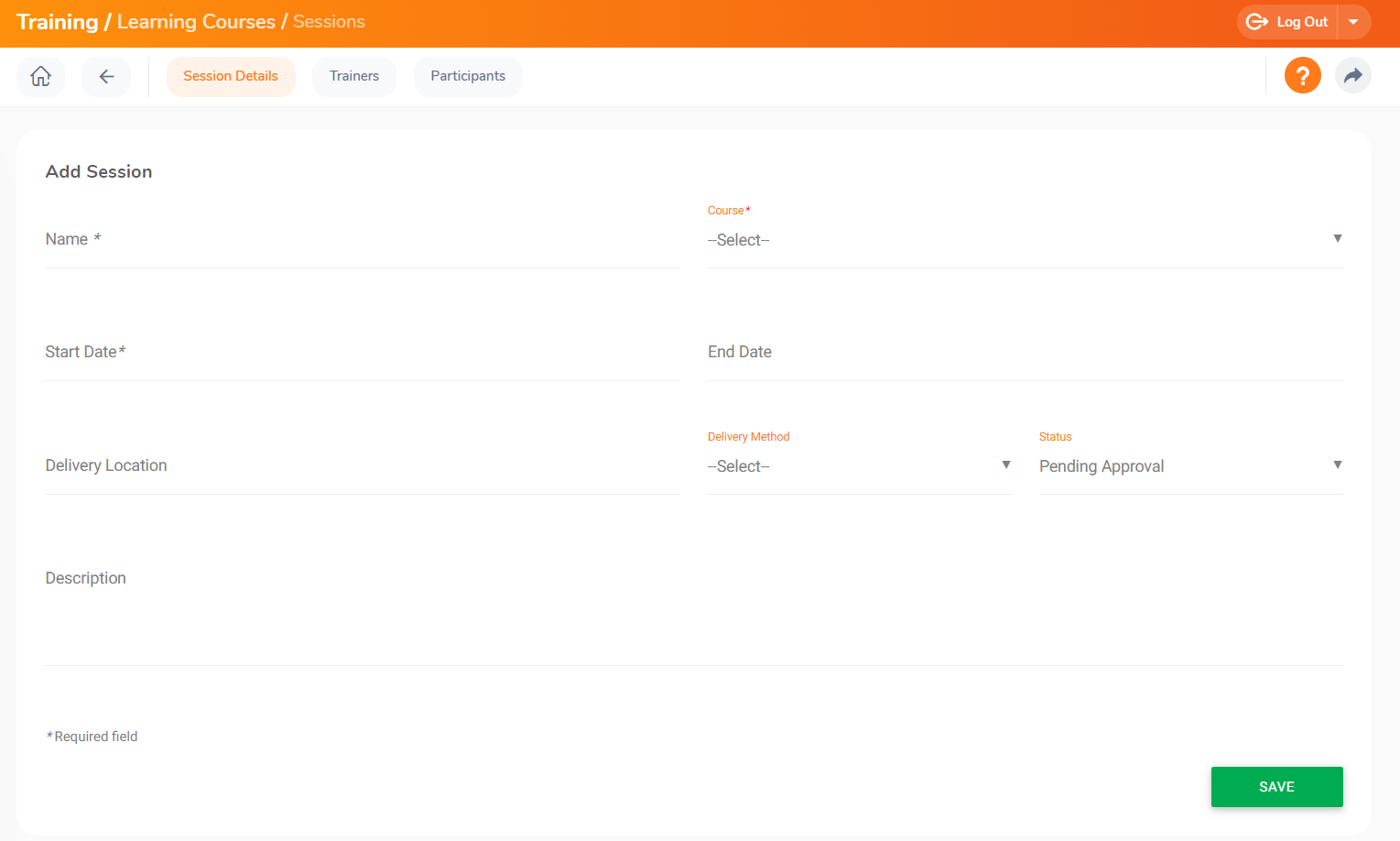
Task: Focus the End Date field
Action: click(x=1026, y=353)
